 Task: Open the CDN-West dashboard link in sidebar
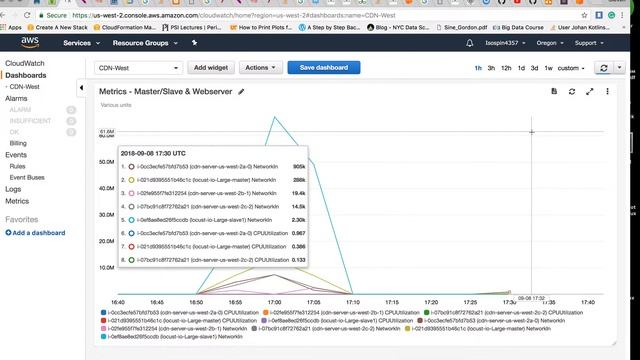point(24,87)
